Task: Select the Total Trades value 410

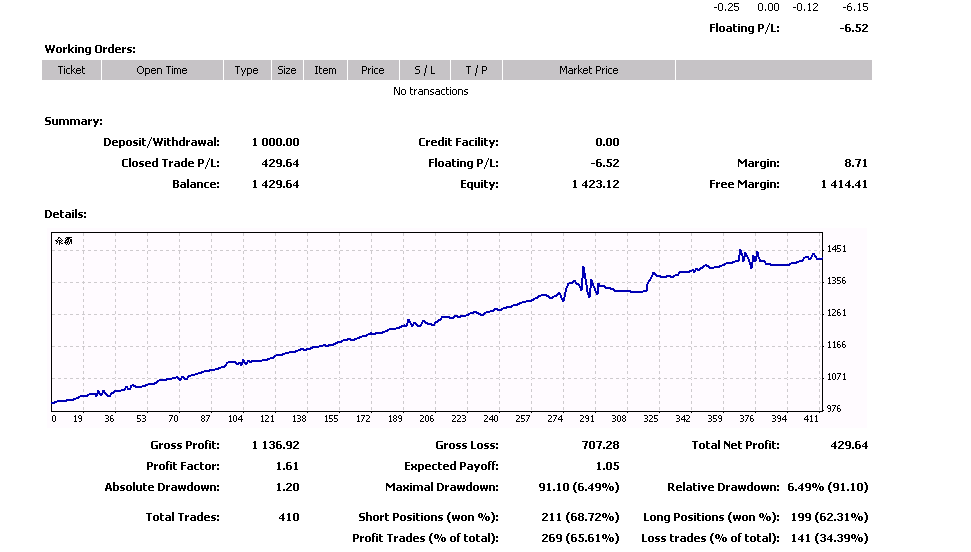Action: point(289,517)
